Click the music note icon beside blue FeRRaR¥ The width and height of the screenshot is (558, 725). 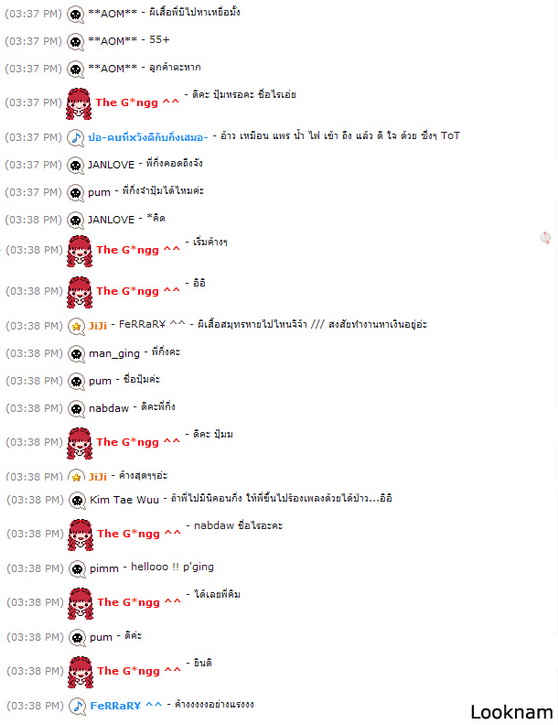click(78, 706)
